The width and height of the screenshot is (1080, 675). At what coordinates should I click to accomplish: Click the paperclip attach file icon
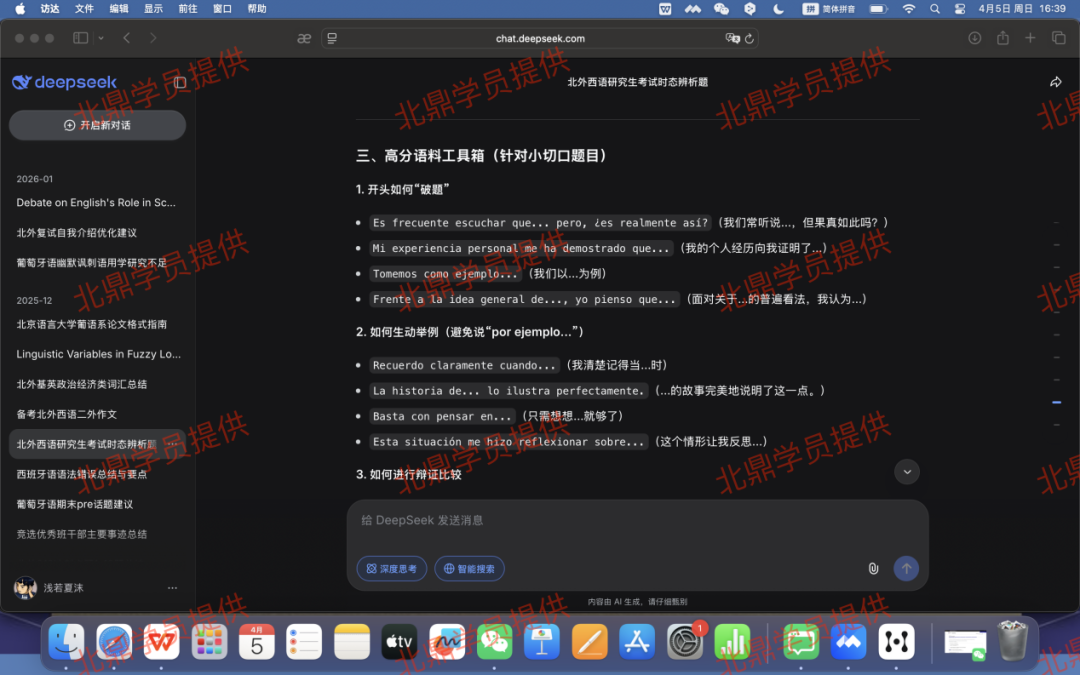[873, 568]
